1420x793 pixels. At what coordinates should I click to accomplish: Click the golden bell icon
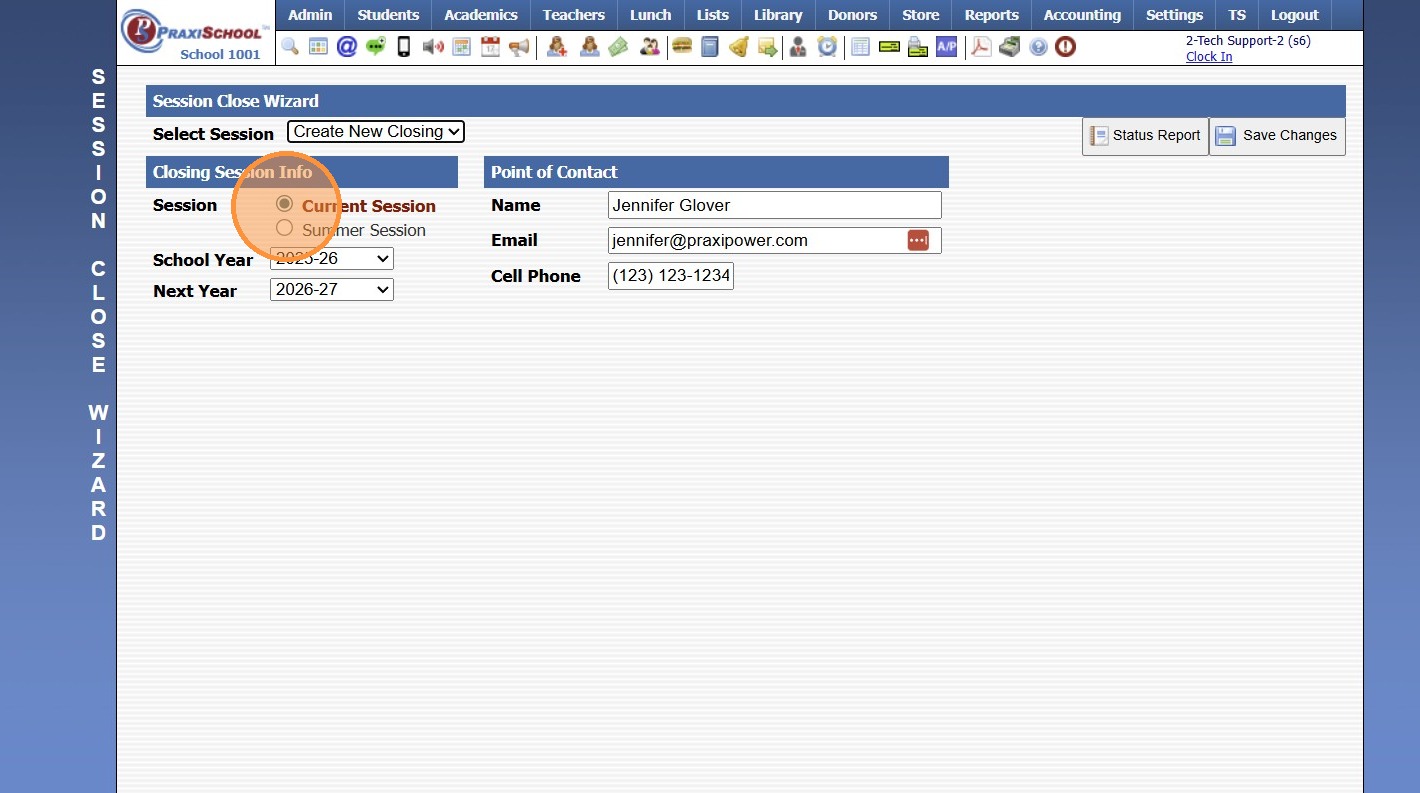click(739, 47)
